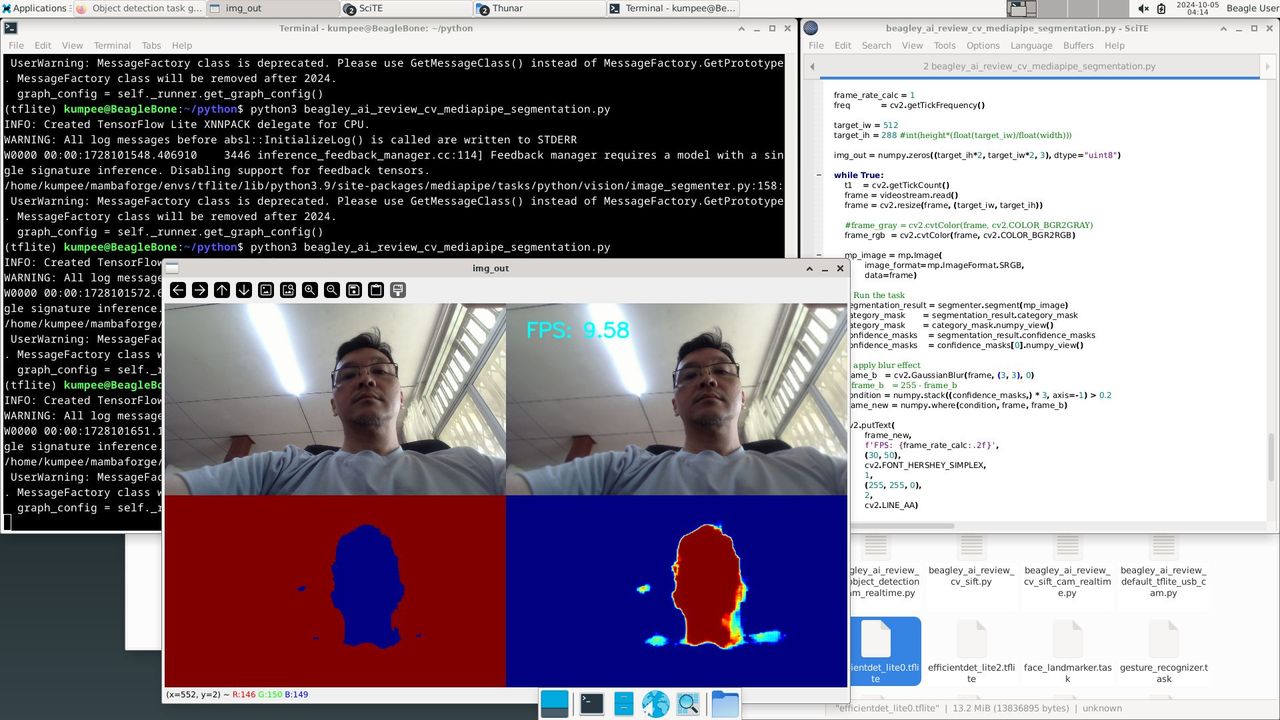Pan image up in img_out toolbar
This screenshot has width=1280, height=720.
(222, 290)
